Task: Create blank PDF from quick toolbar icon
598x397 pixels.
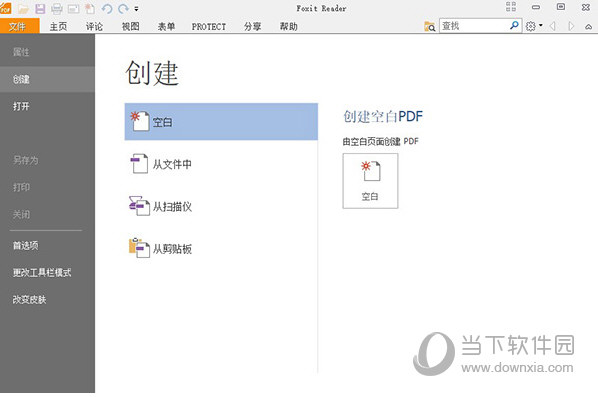Action: [x=90, y=8]
